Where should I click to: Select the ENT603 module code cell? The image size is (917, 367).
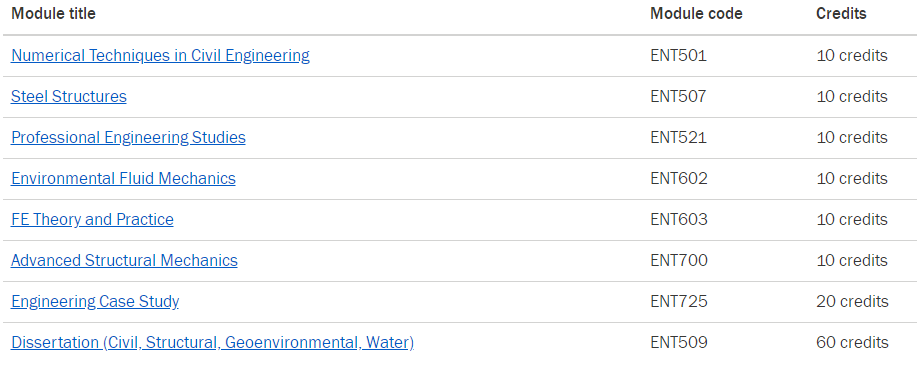coord(679,219)
